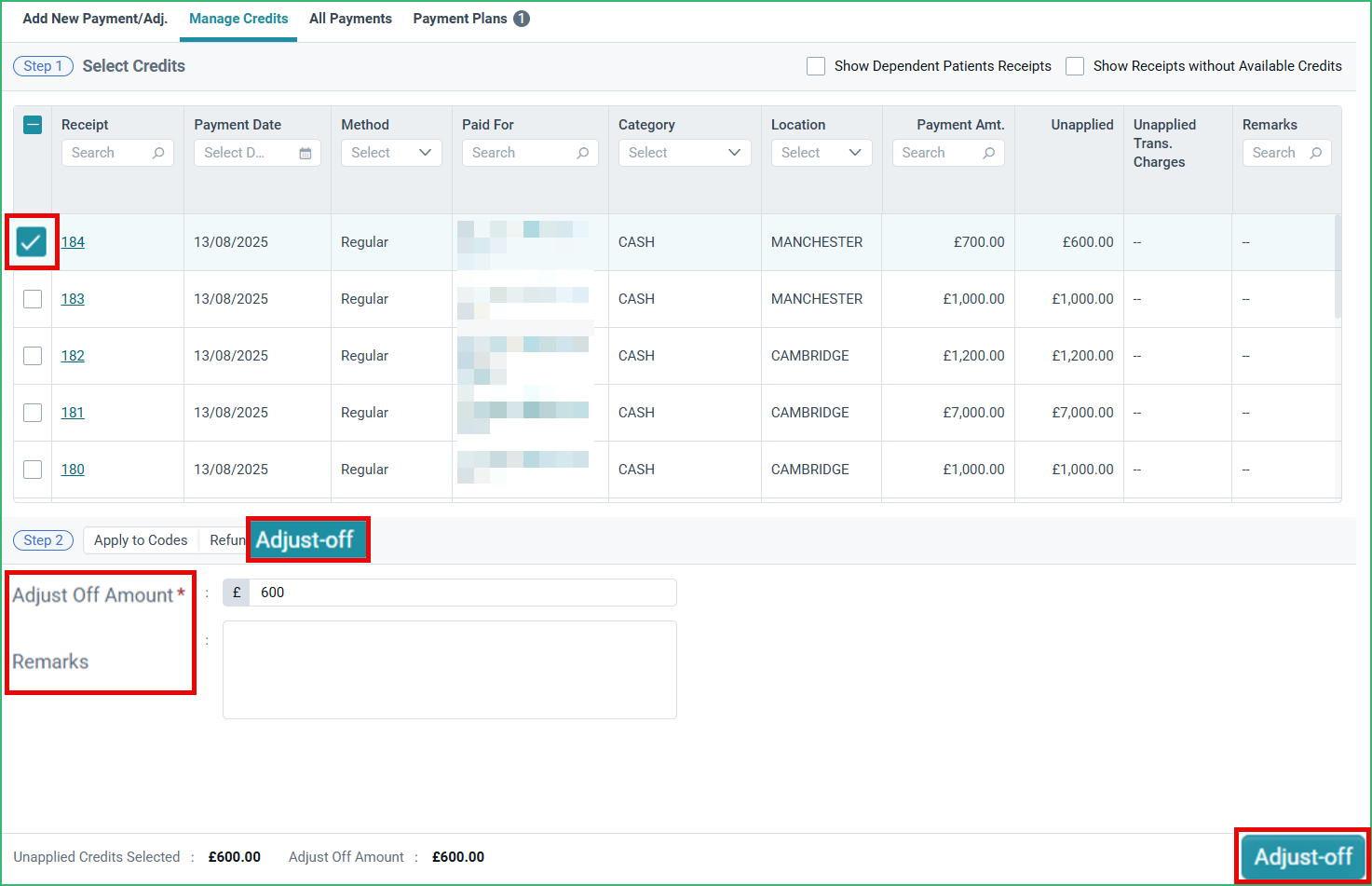Click the Receipt search input field
This screenshot has width=1372, height=886.
click(117, 153)
